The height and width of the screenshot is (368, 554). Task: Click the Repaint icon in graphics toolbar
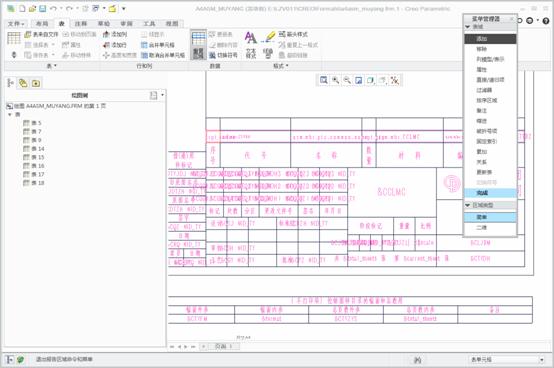(359, 80)
